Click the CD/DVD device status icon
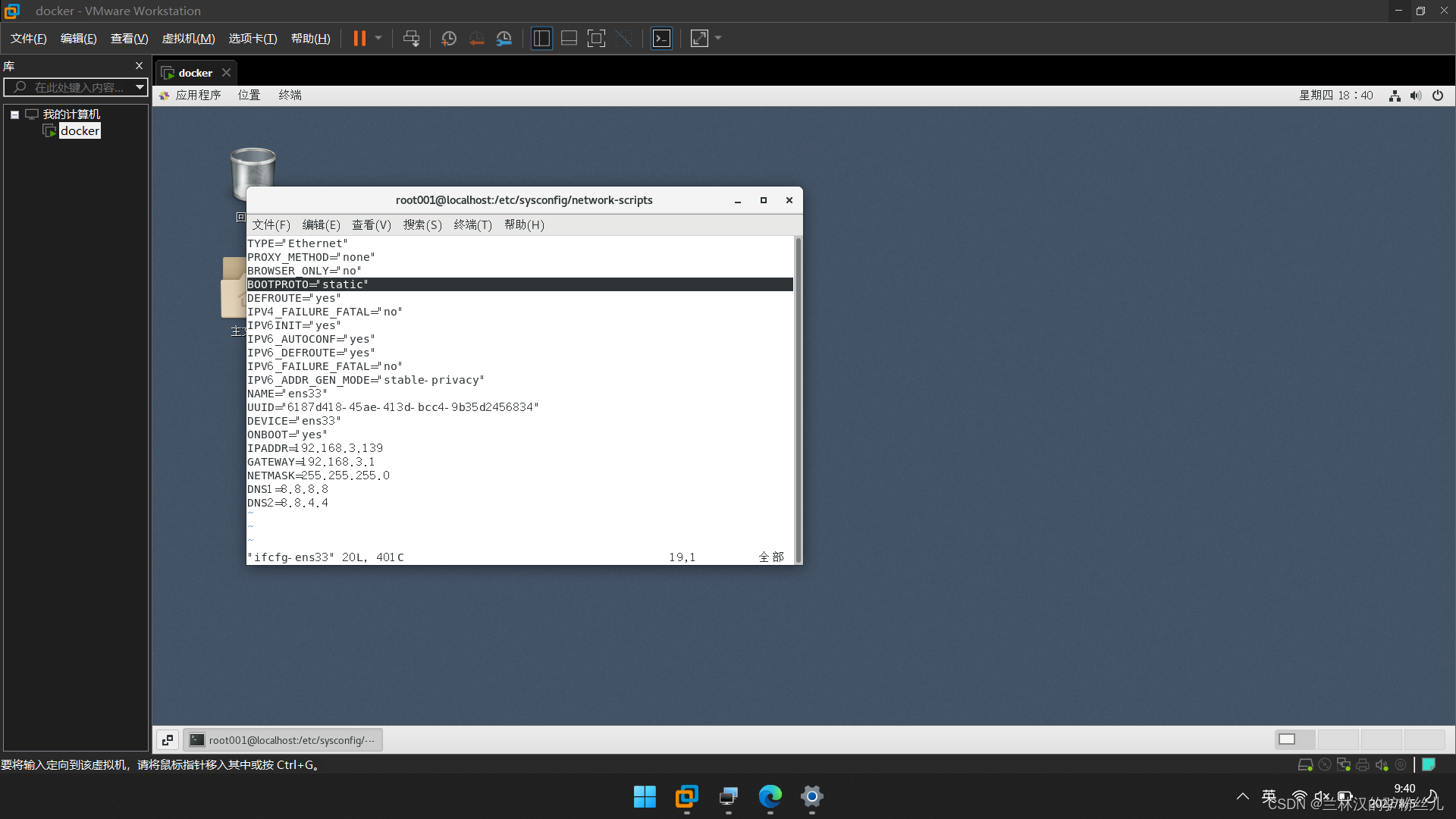Image resolution: width=1456 pixels, height=819 pixels. coord(1325,765)
